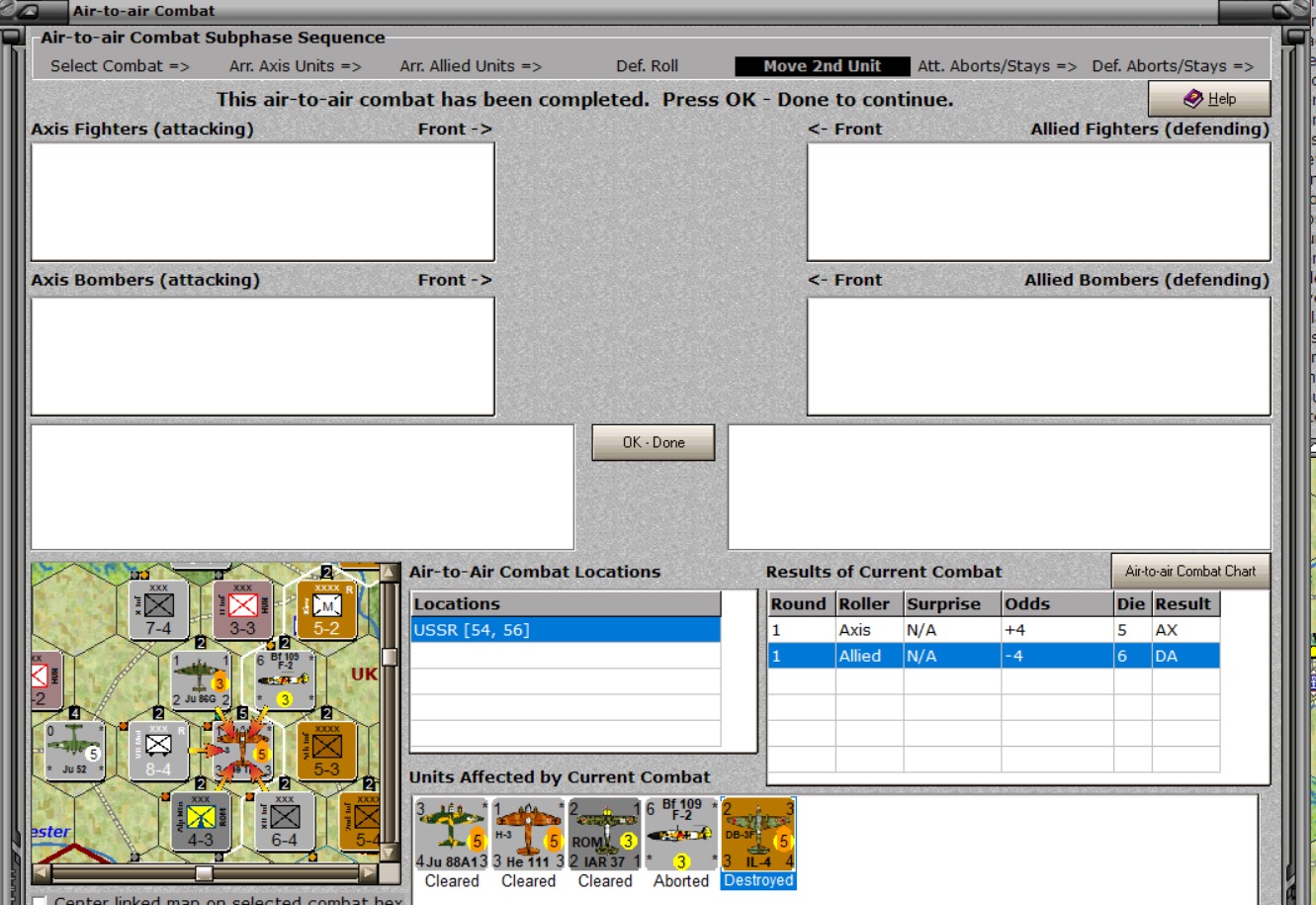Click the Result column header
Screen dimensions: 1316x905
tap(1185, 604)
